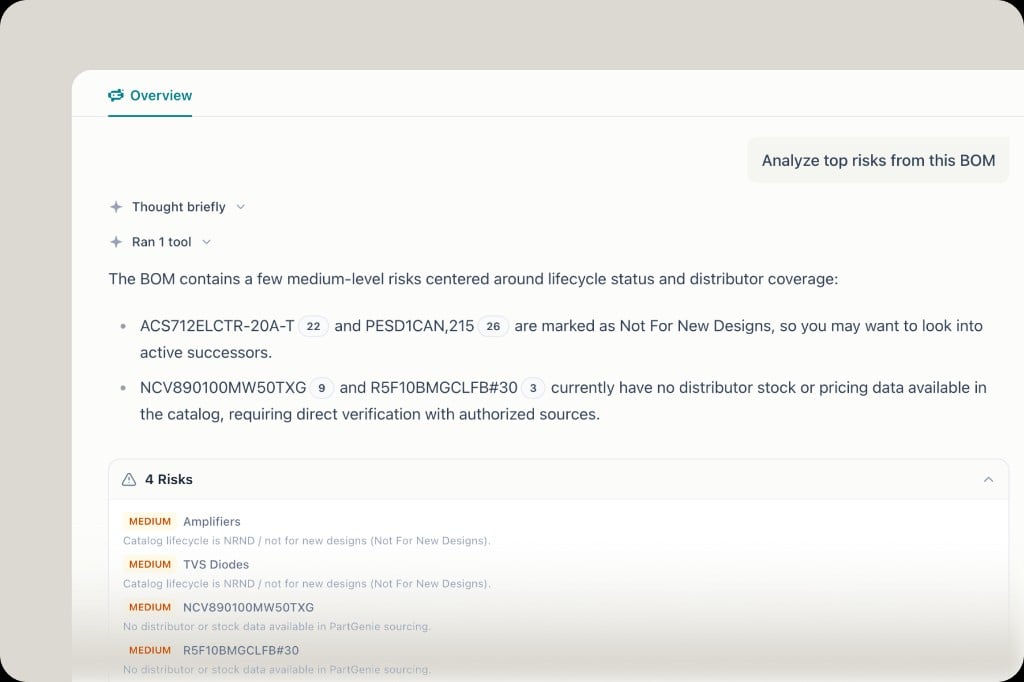Click the 4 Risks header title
1024x682 pixels.
(168, 479)
